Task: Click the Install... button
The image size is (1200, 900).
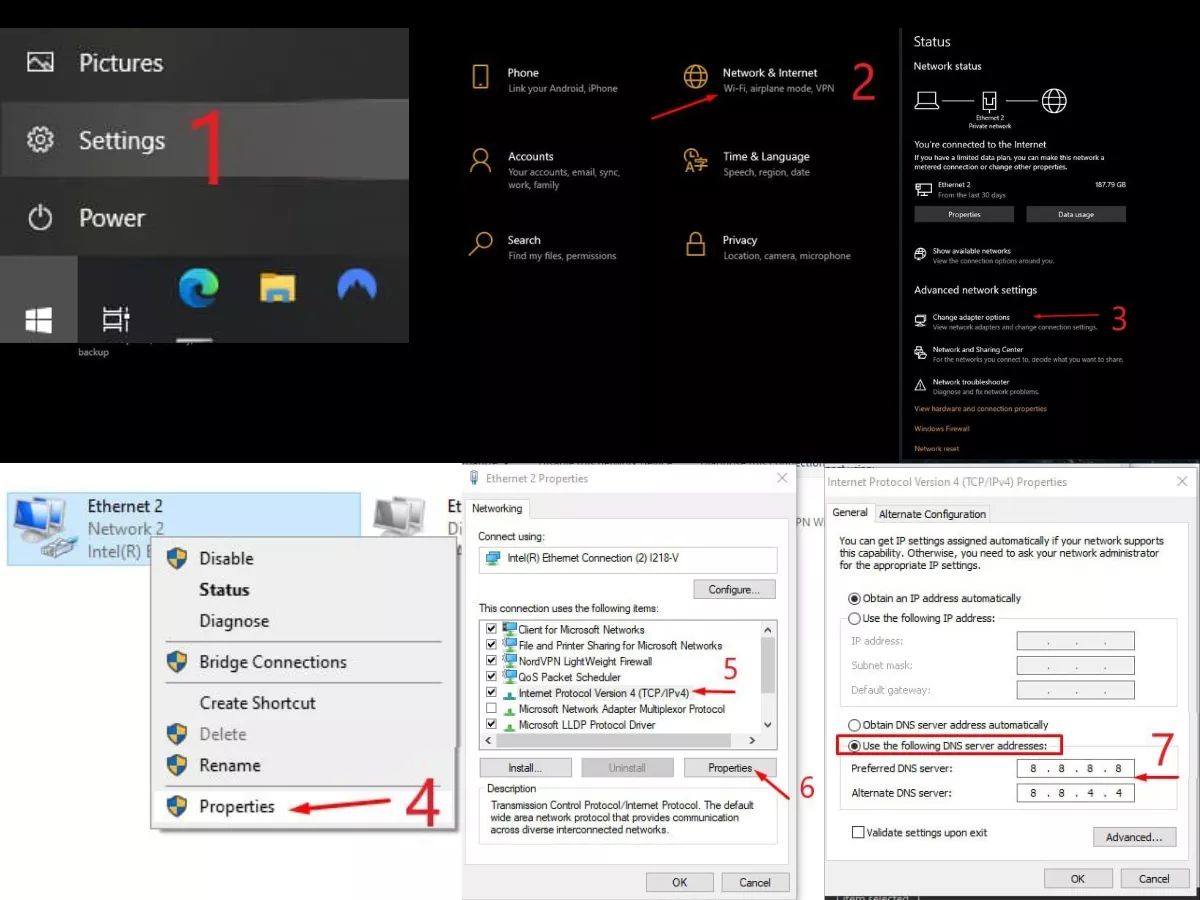Action: click(x=525, y=768)
